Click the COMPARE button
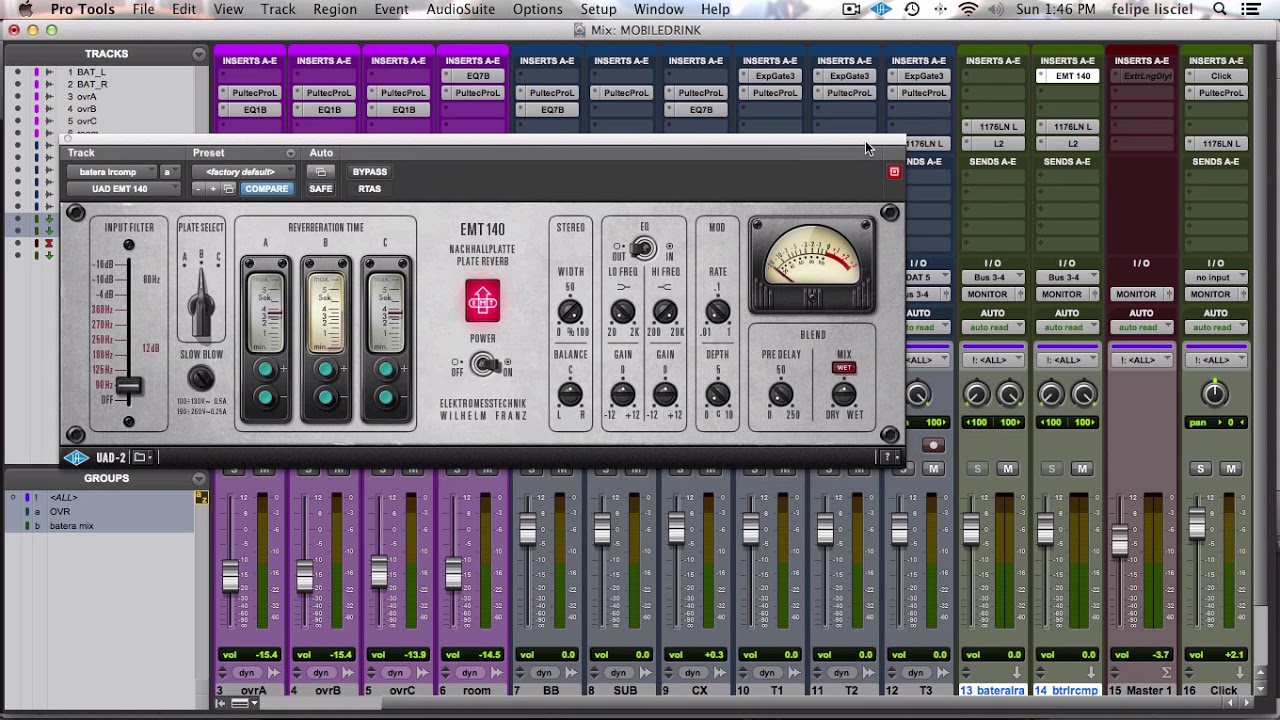 [266, 189]
